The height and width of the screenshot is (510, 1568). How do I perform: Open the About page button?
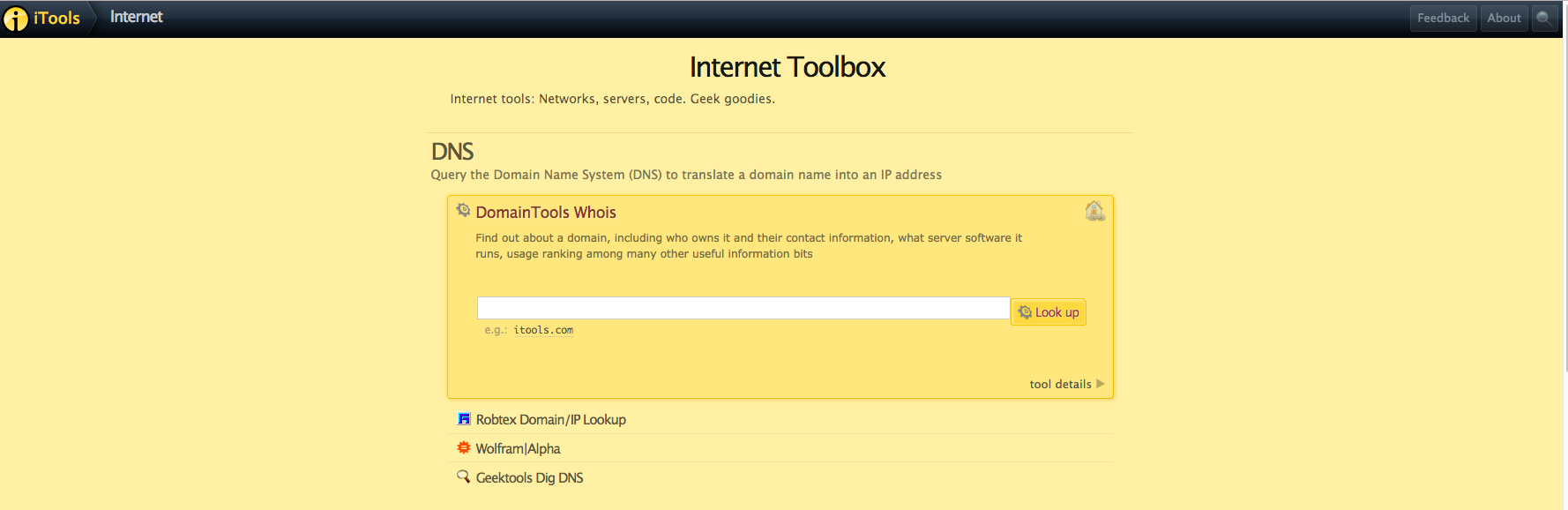click(x=1504, y=18)
